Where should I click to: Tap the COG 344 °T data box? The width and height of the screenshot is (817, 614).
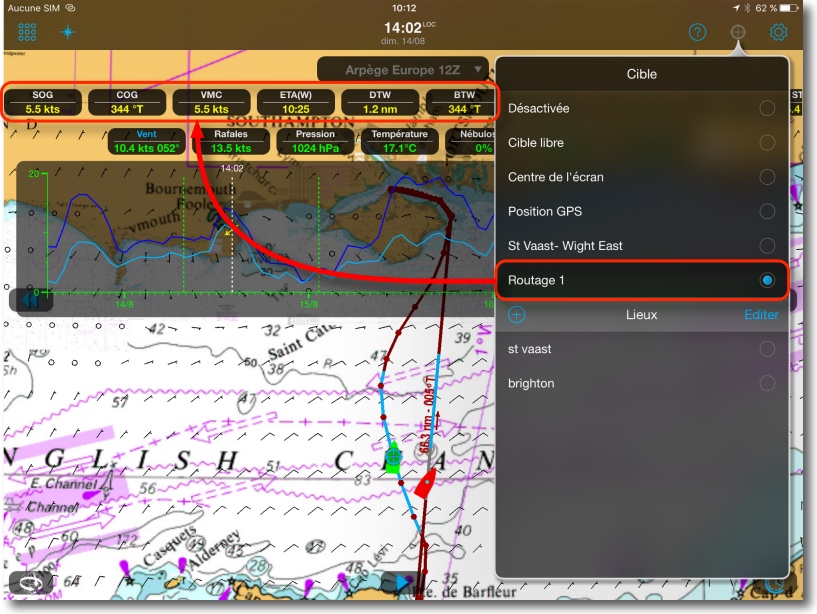(x=127, y=102)
